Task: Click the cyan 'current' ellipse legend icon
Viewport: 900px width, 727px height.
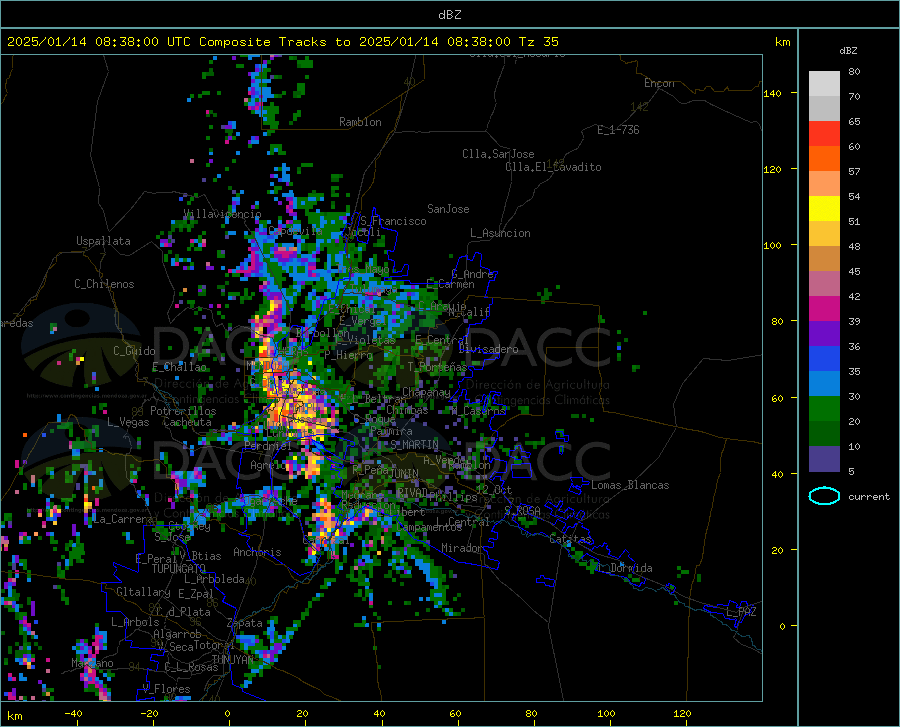Action: click(824, 496)
